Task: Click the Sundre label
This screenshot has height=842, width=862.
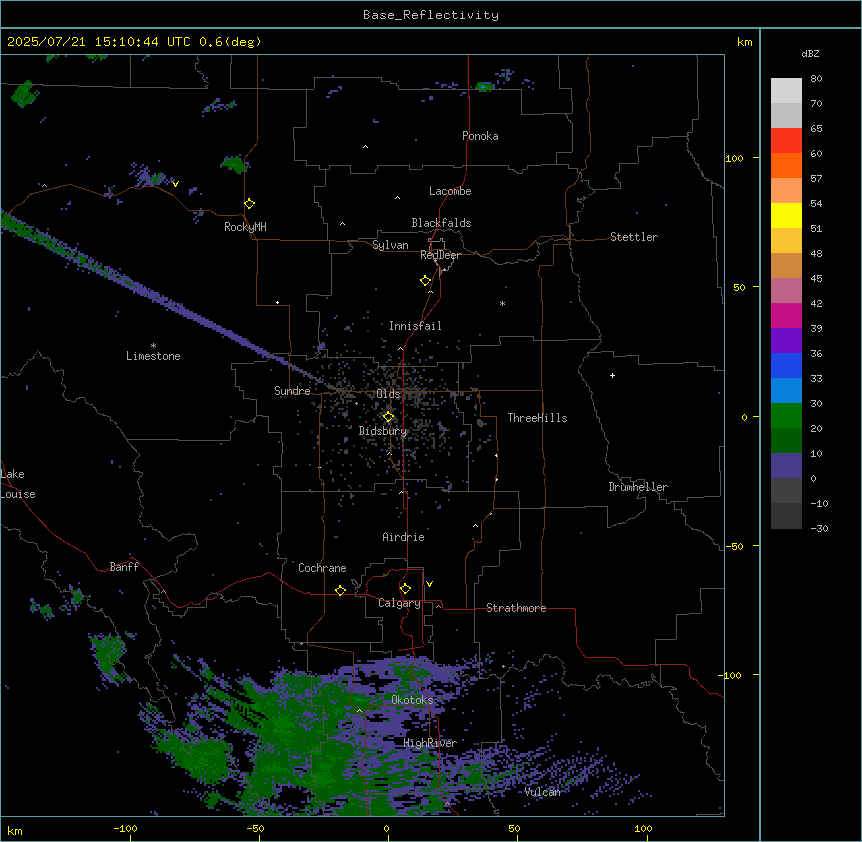Action: (292, 391)
